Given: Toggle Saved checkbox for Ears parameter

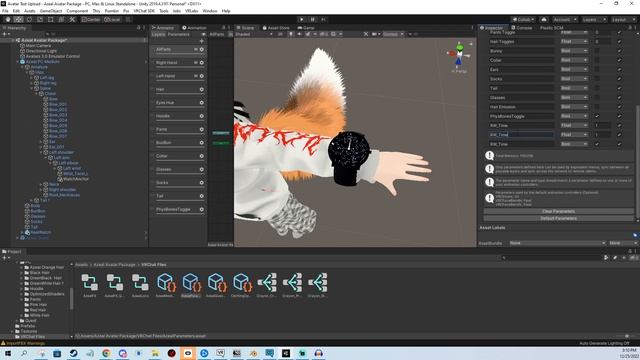Looking at the screenshot, I should pyautogui.click(x=619, y=70).
